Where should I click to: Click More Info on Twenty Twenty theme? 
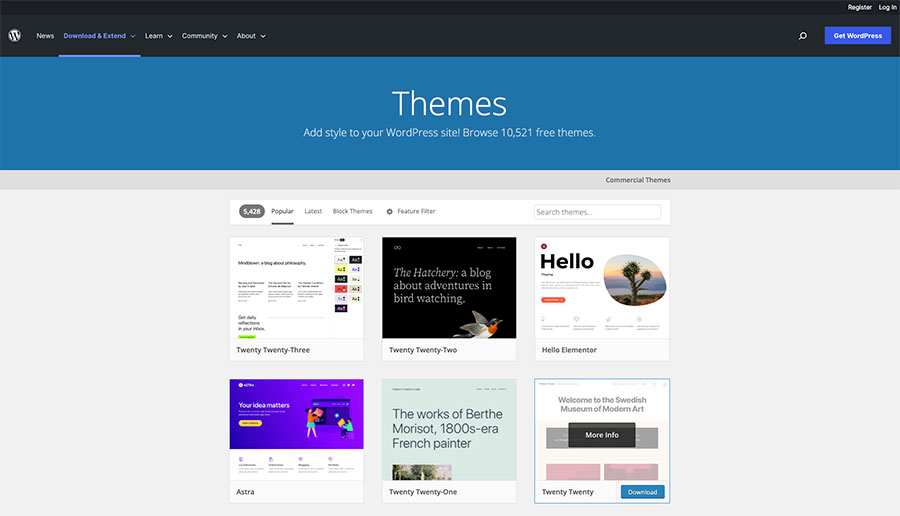coord(602,435)
